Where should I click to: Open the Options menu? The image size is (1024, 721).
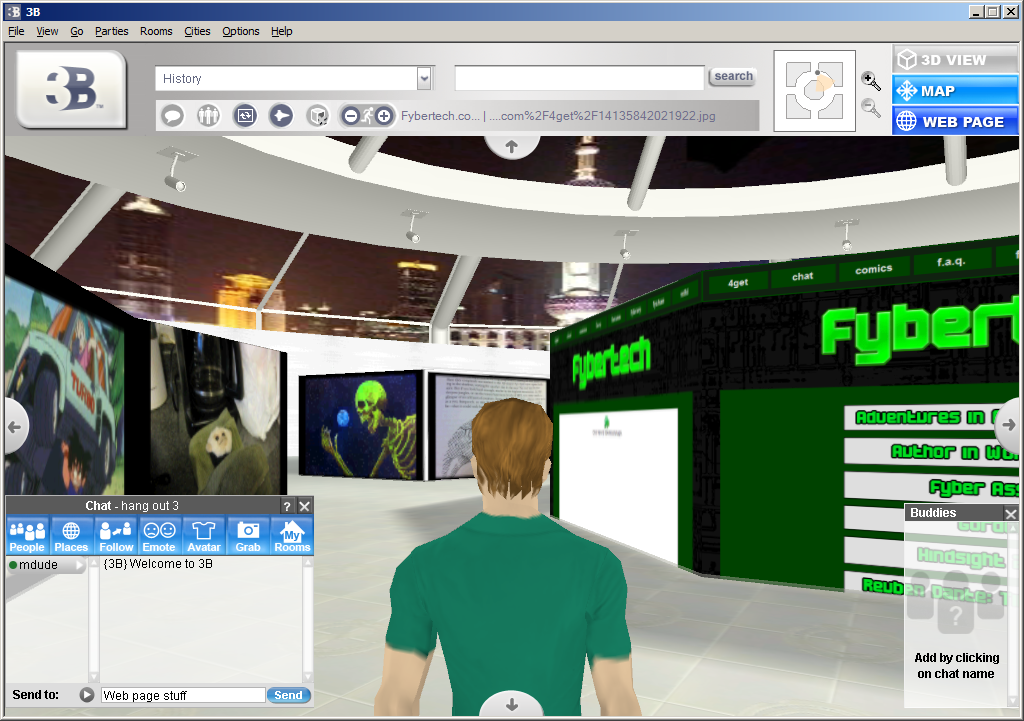pyautogui.click(x=241, y=31)
